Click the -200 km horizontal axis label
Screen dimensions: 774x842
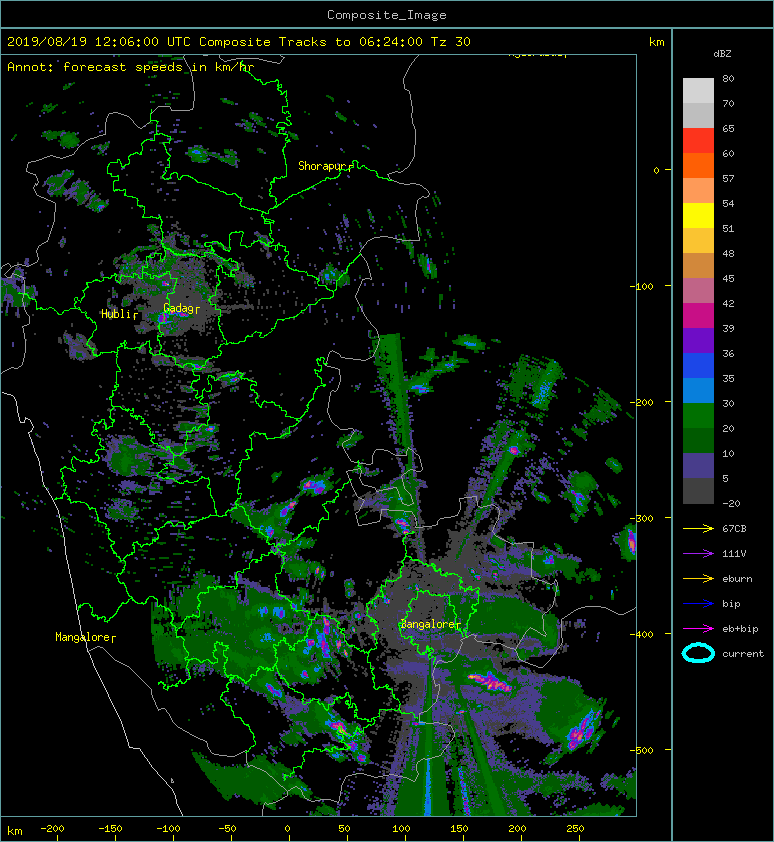click(52, 829)
